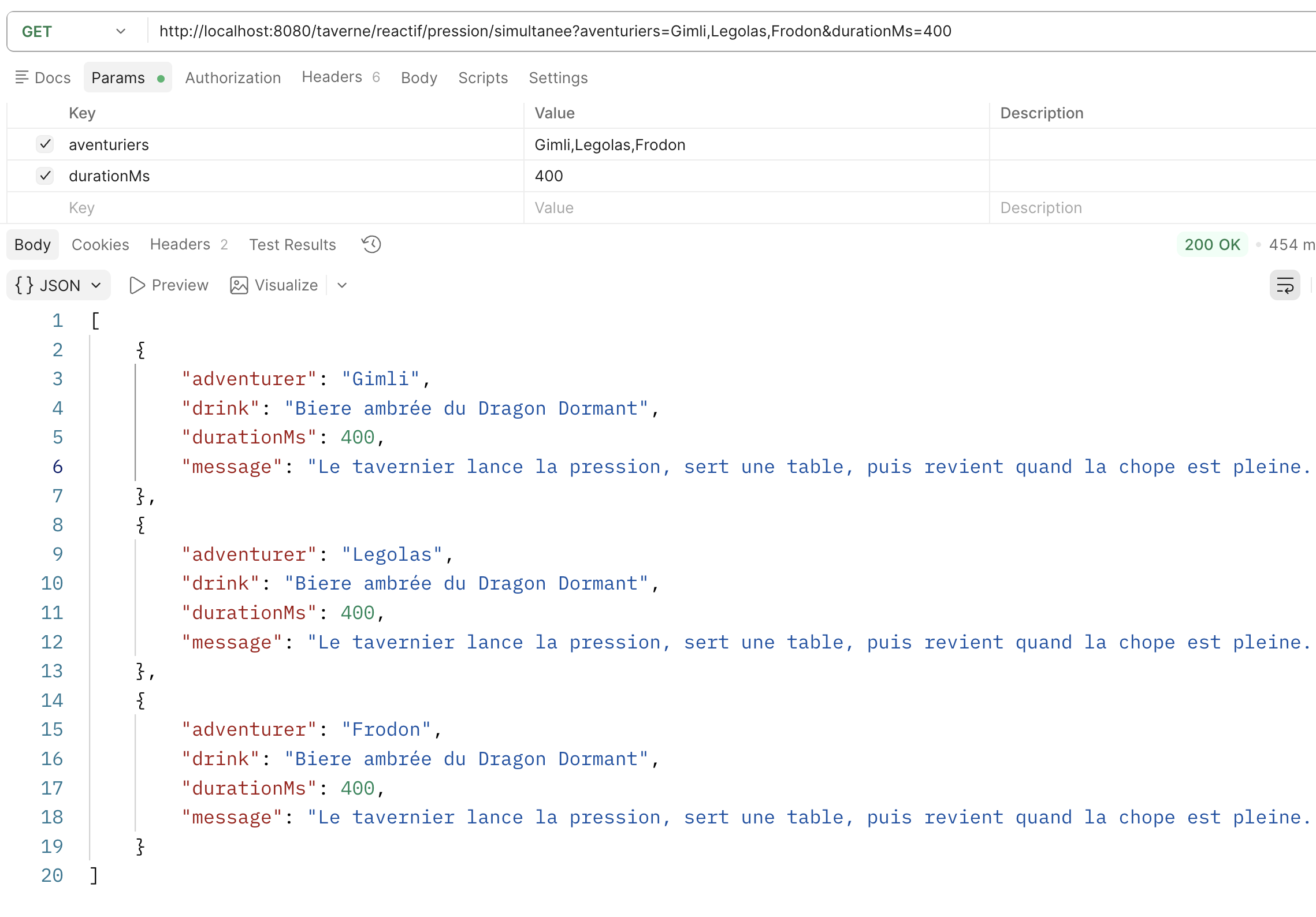Click the "Legolas" value on line 9
The width and height of the screenshot is (1316, 917).
[x=392, y=554]
